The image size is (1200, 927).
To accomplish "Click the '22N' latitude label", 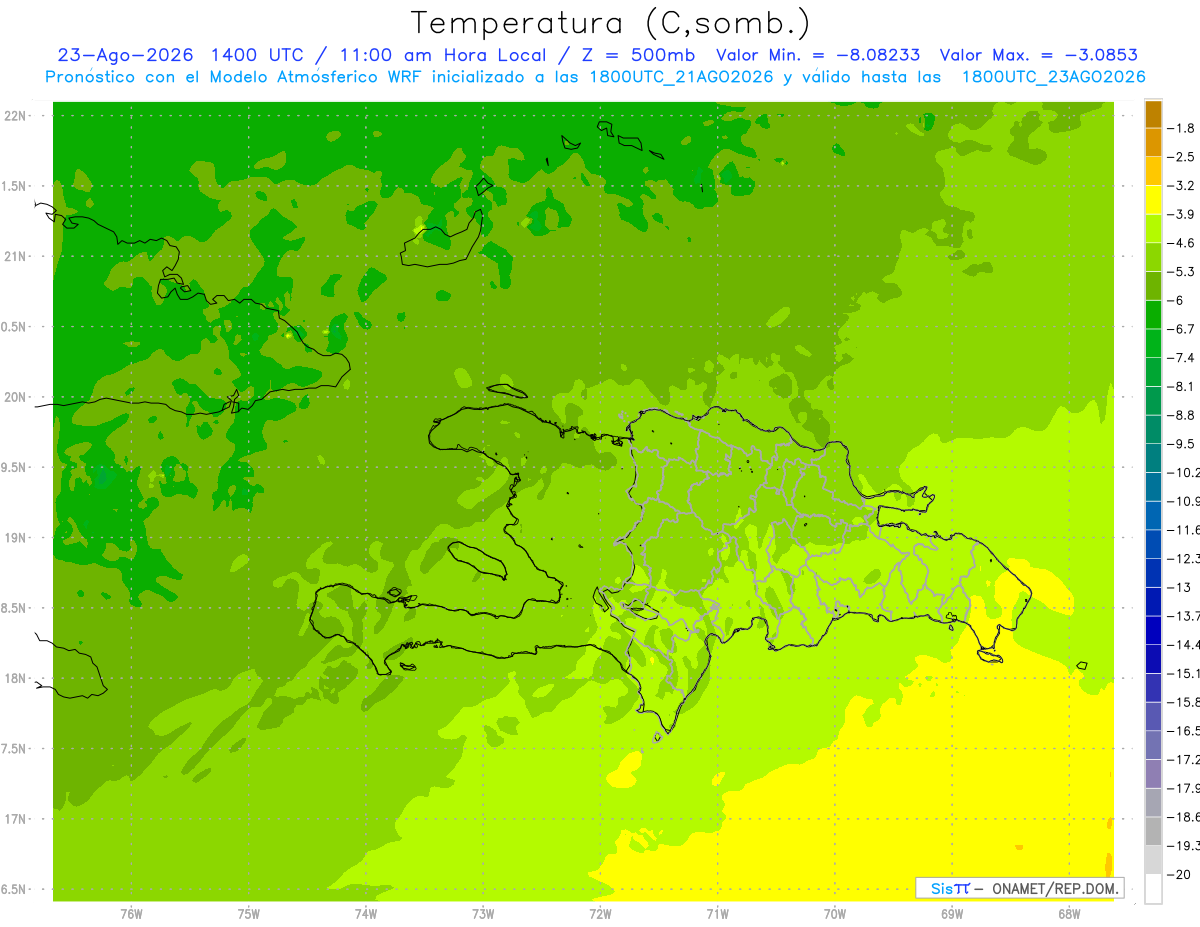I will [x=16, y=116].
